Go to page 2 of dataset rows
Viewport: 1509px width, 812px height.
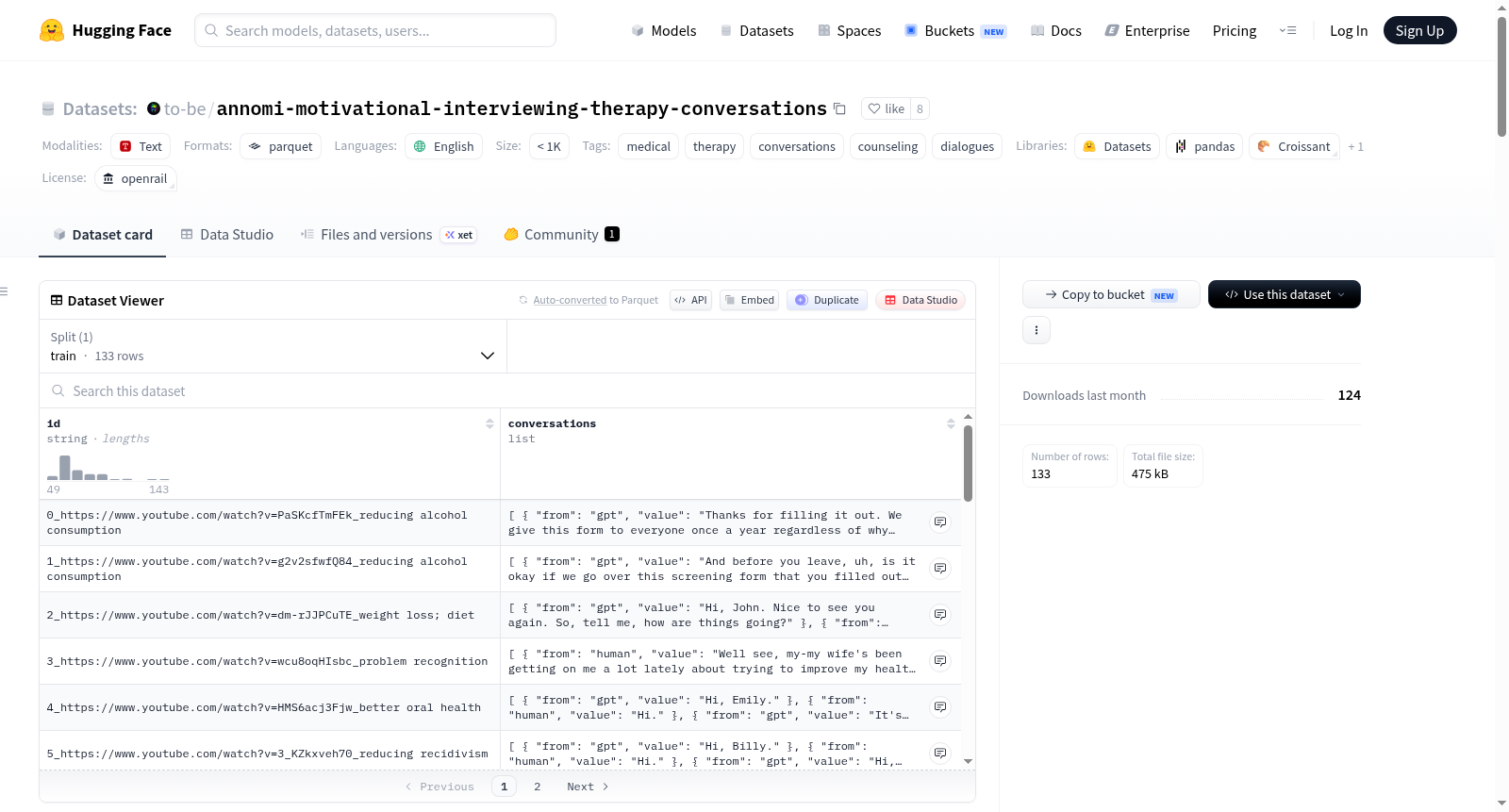point(538,787)
